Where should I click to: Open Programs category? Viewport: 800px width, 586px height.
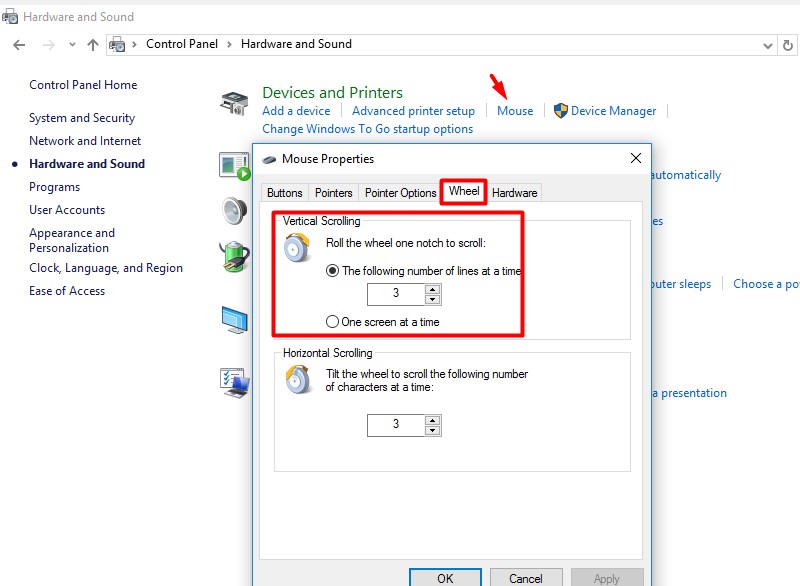click(x=55, y=187)
